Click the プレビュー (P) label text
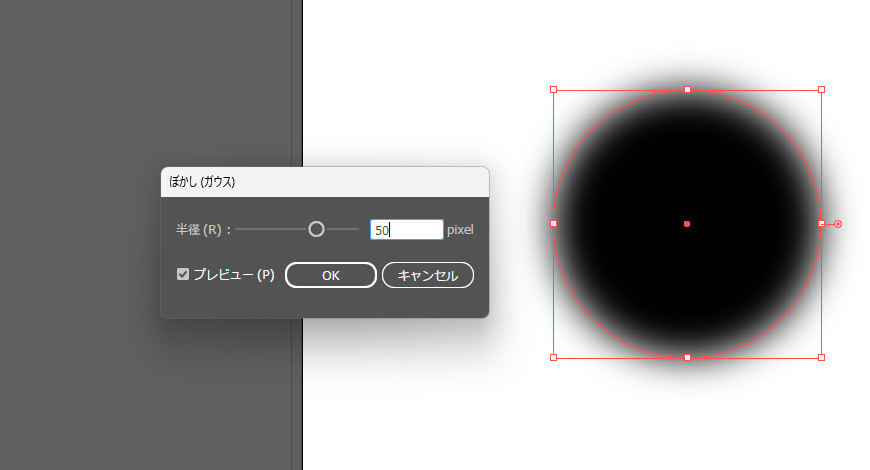Screen dimensions: 870x470 point(233,274)
